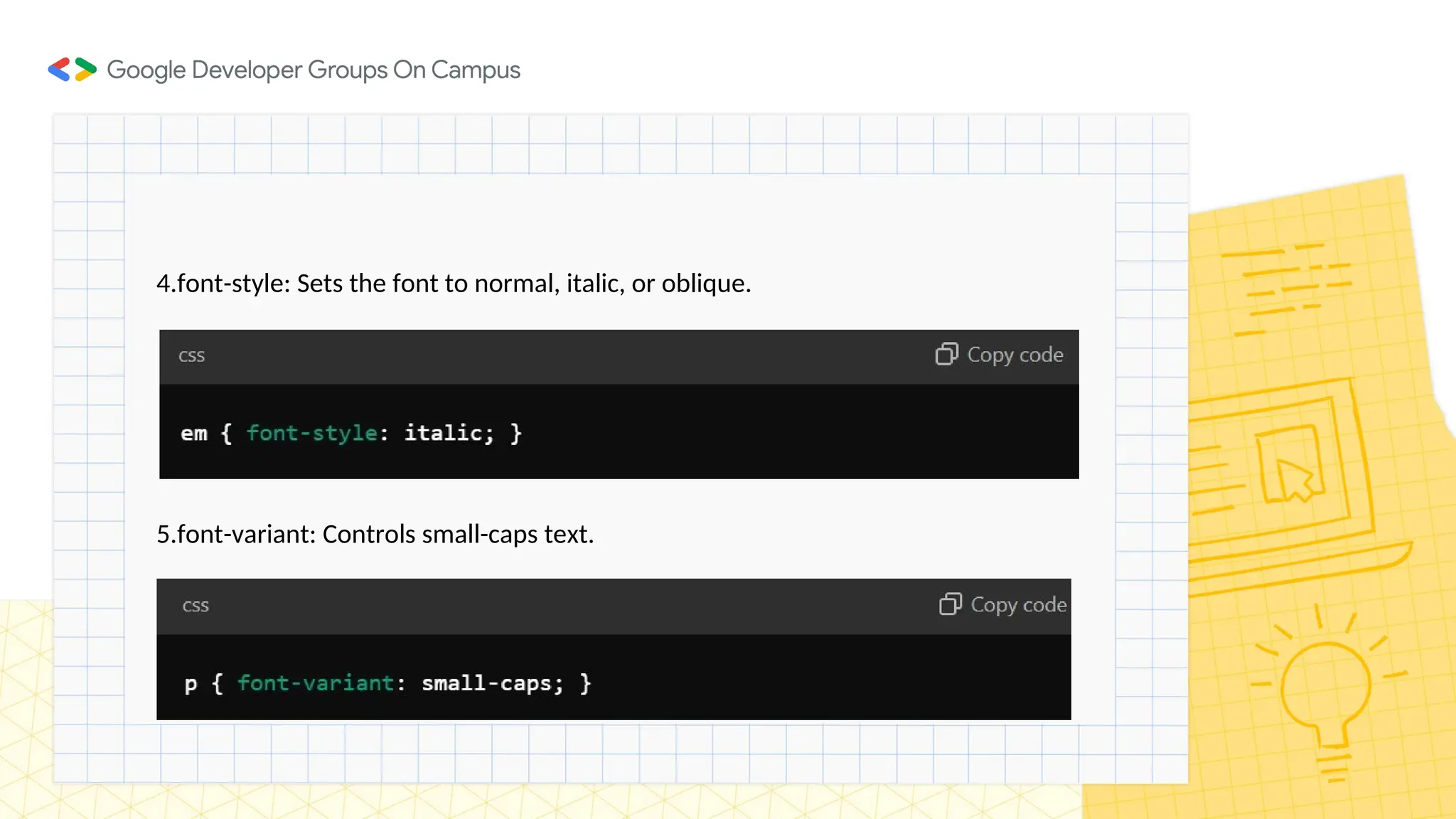Viewport: 1456px width, 819px height.
Task: Click the css label on first code block
Action: (191, 355)
